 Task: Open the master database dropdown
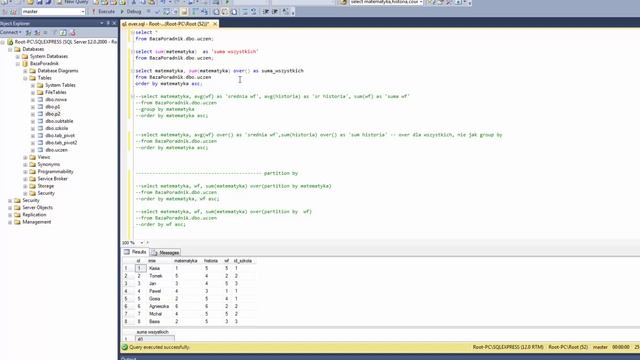(x=83, y=12)
